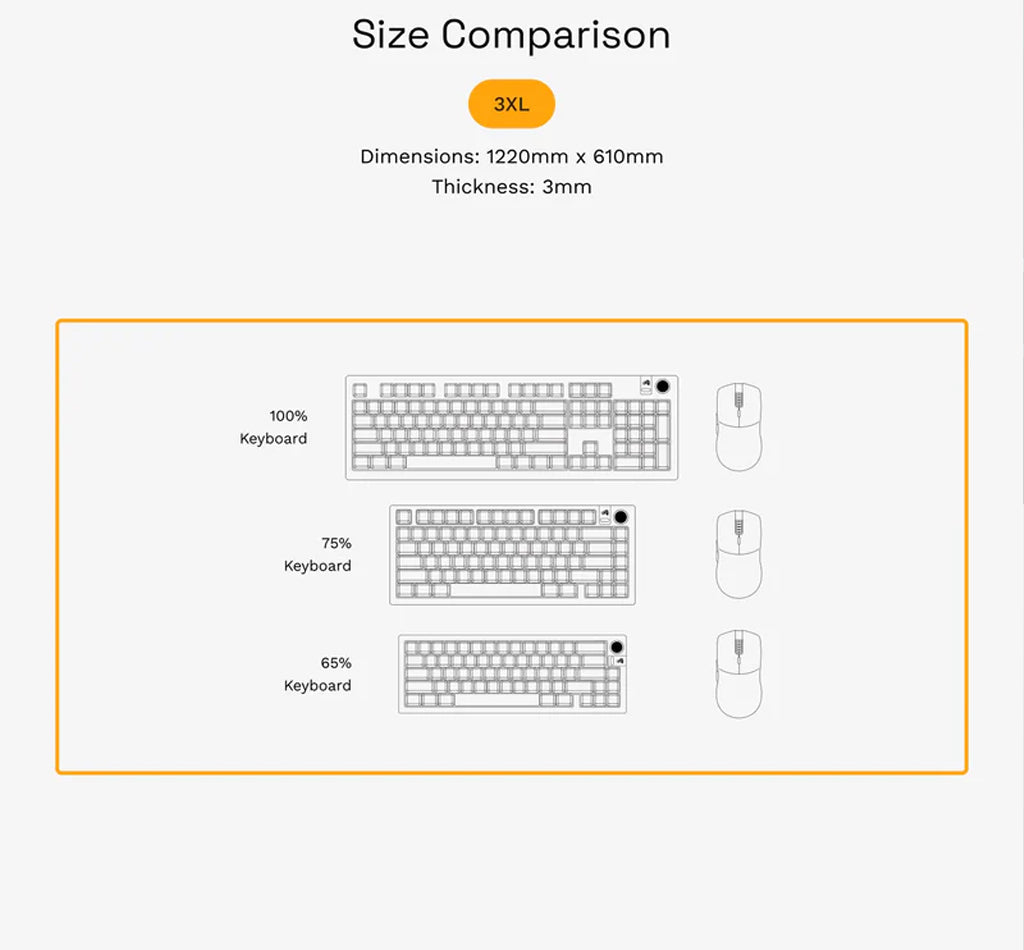
Task: Click the "75% Keyboard" label
Action: pos(317,554)
